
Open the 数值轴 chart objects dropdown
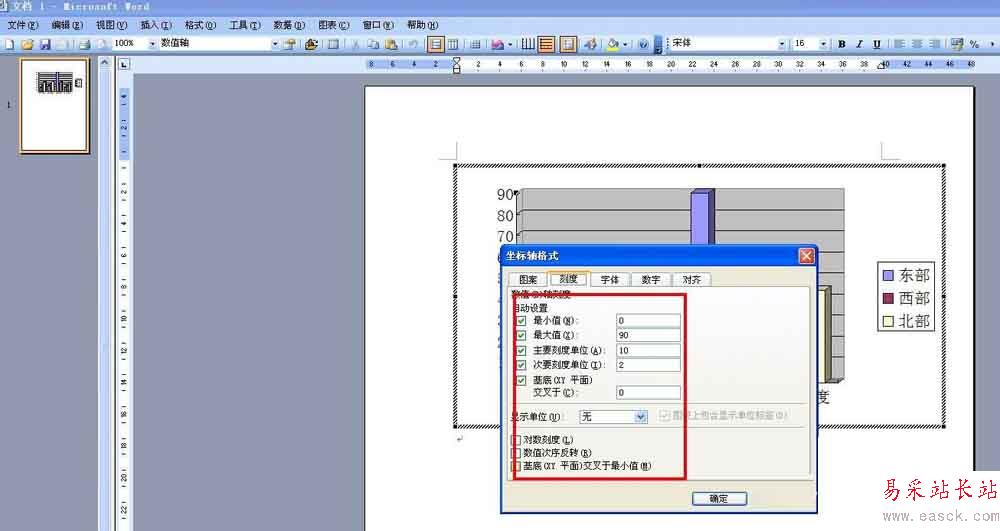(x=275, y=44)
